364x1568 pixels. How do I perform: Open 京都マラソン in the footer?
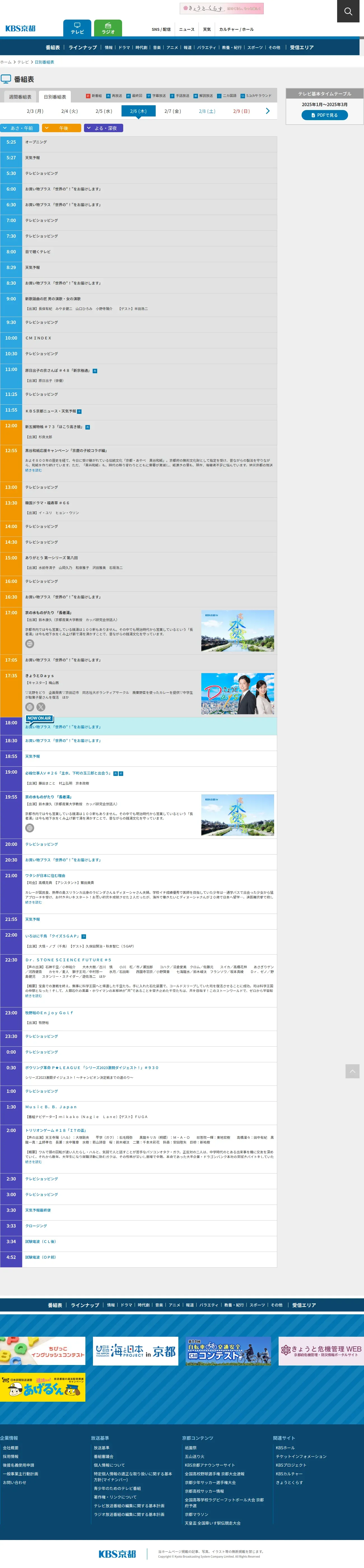coord(197,1515)
